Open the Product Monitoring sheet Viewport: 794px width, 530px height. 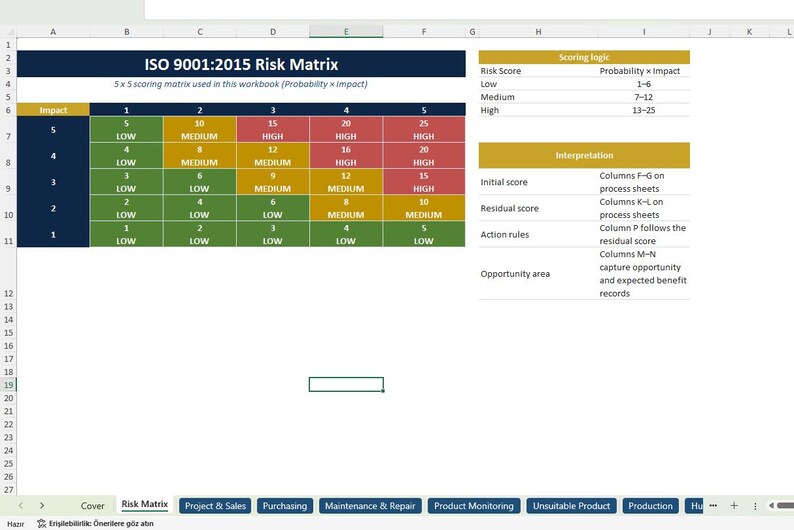coord(473,506)
